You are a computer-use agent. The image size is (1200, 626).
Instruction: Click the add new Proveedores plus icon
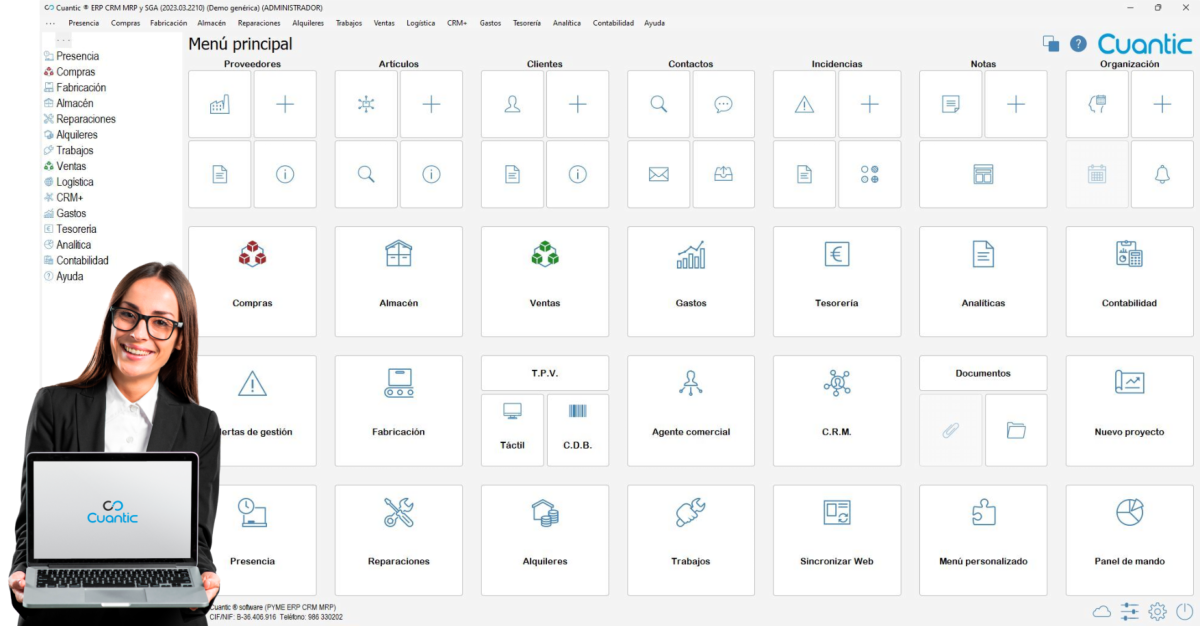click(285, 104)
